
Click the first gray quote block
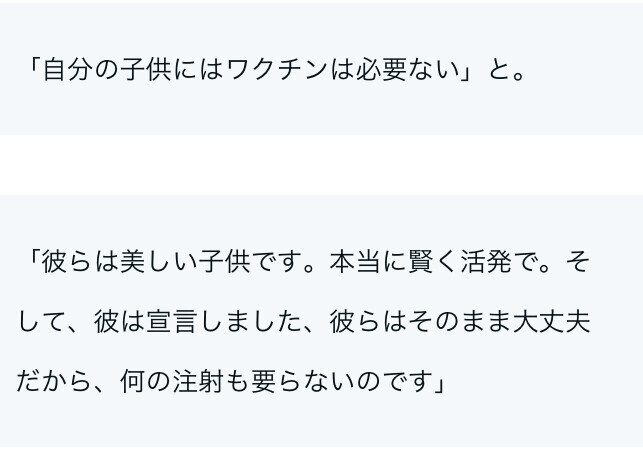pyautogui.click(x=322, y=68)
